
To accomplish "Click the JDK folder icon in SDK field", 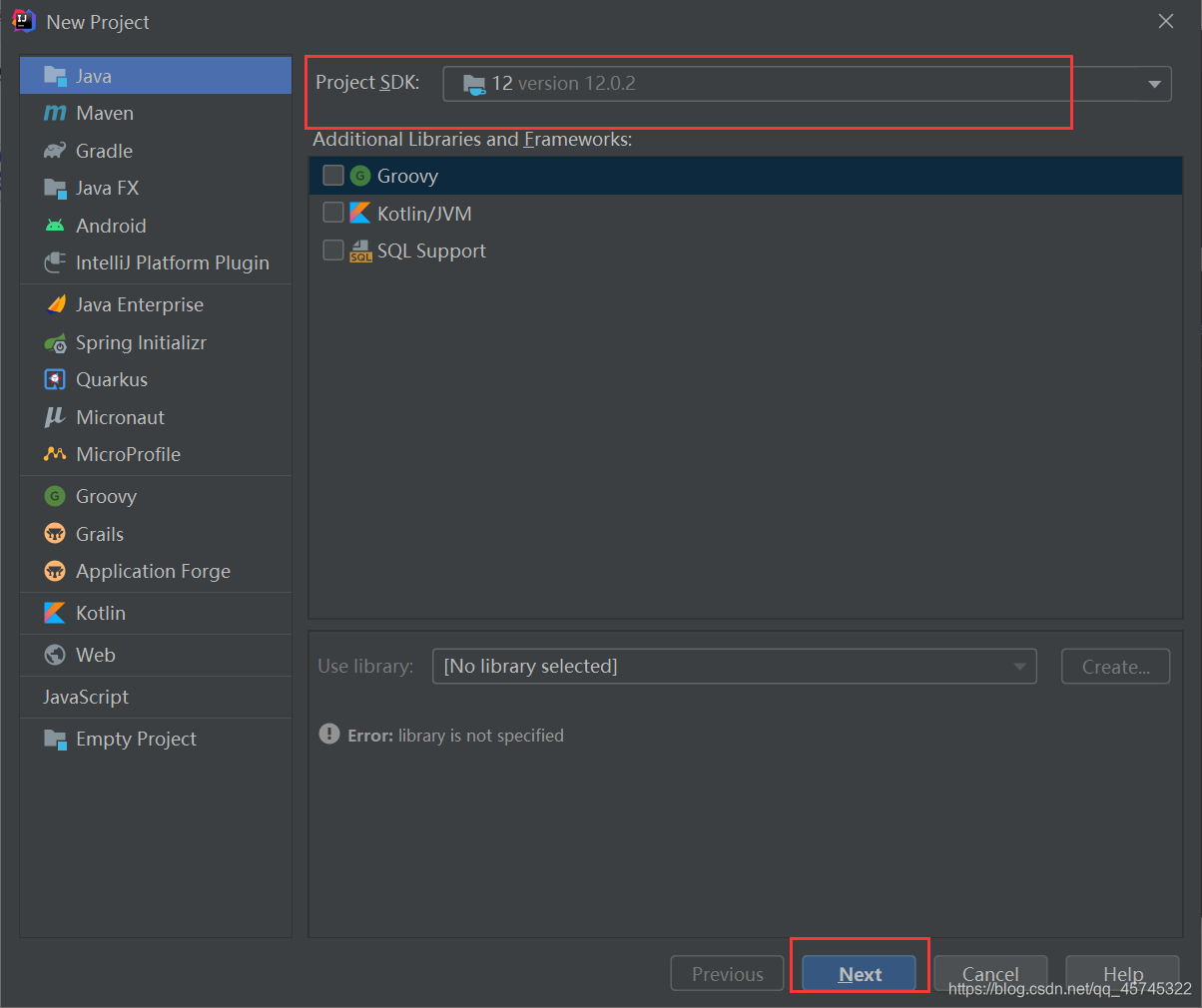I will tap(474, 84).
